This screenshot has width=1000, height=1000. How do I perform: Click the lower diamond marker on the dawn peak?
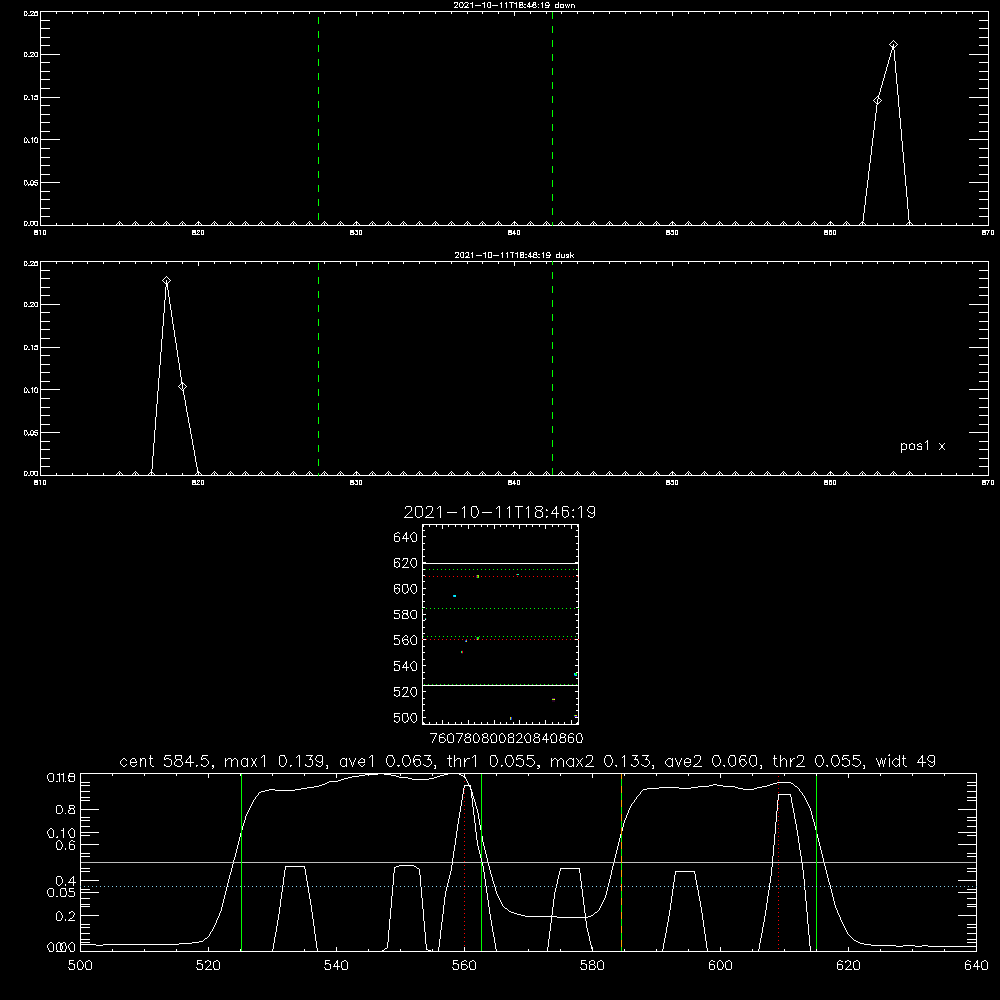coord(878,101)
